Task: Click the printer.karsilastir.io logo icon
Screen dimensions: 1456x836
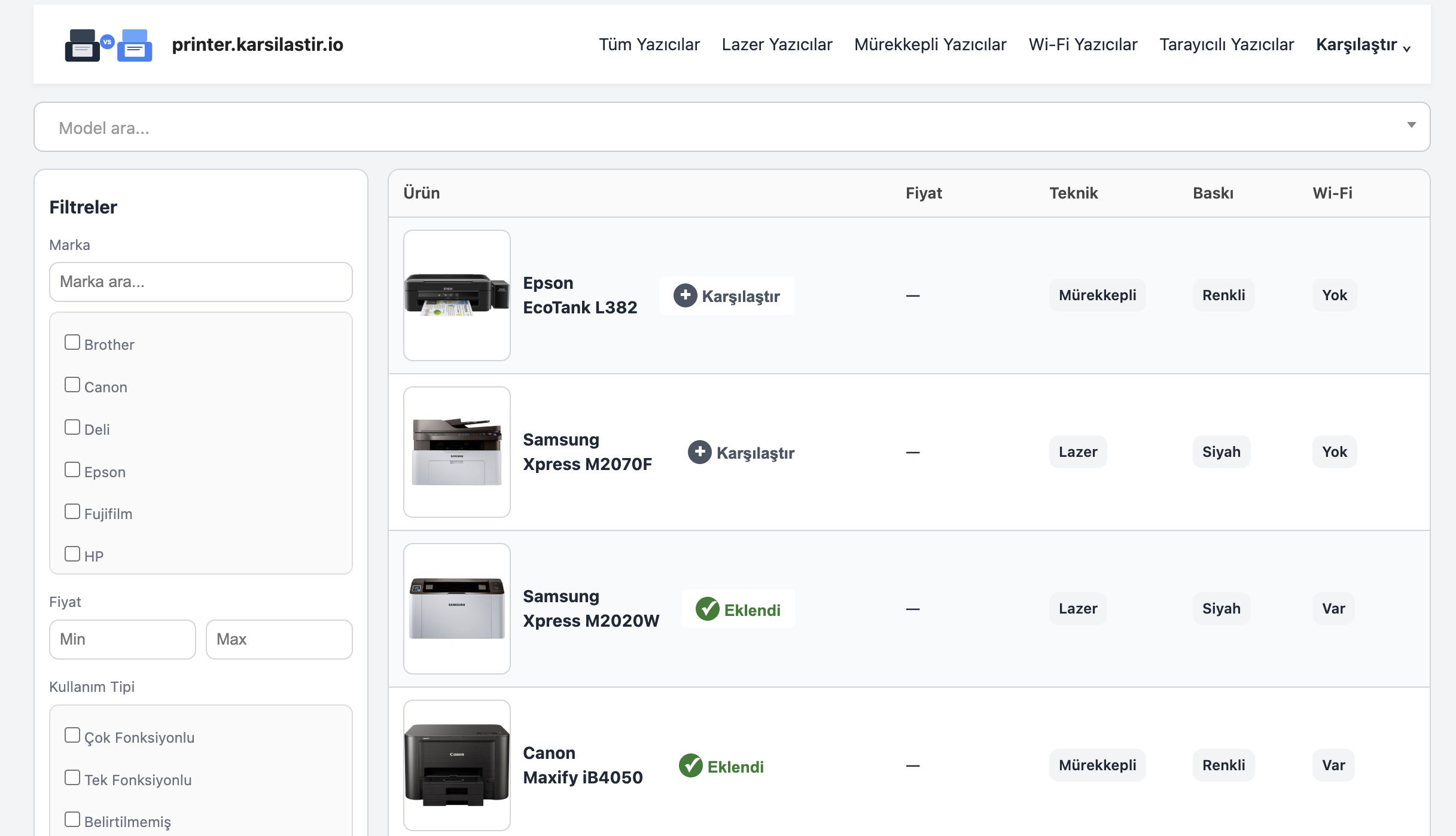Action: (108, 44)
